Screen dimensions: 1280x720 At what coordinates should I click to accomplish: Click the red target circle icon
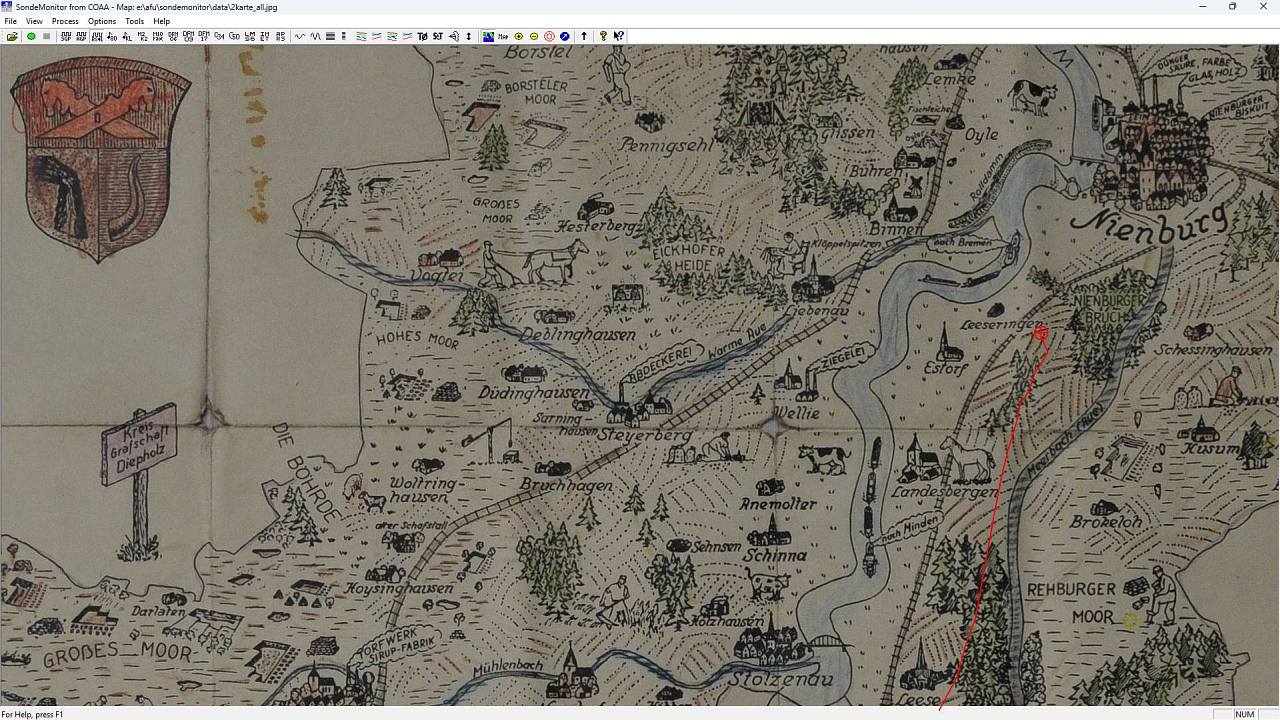549,36
